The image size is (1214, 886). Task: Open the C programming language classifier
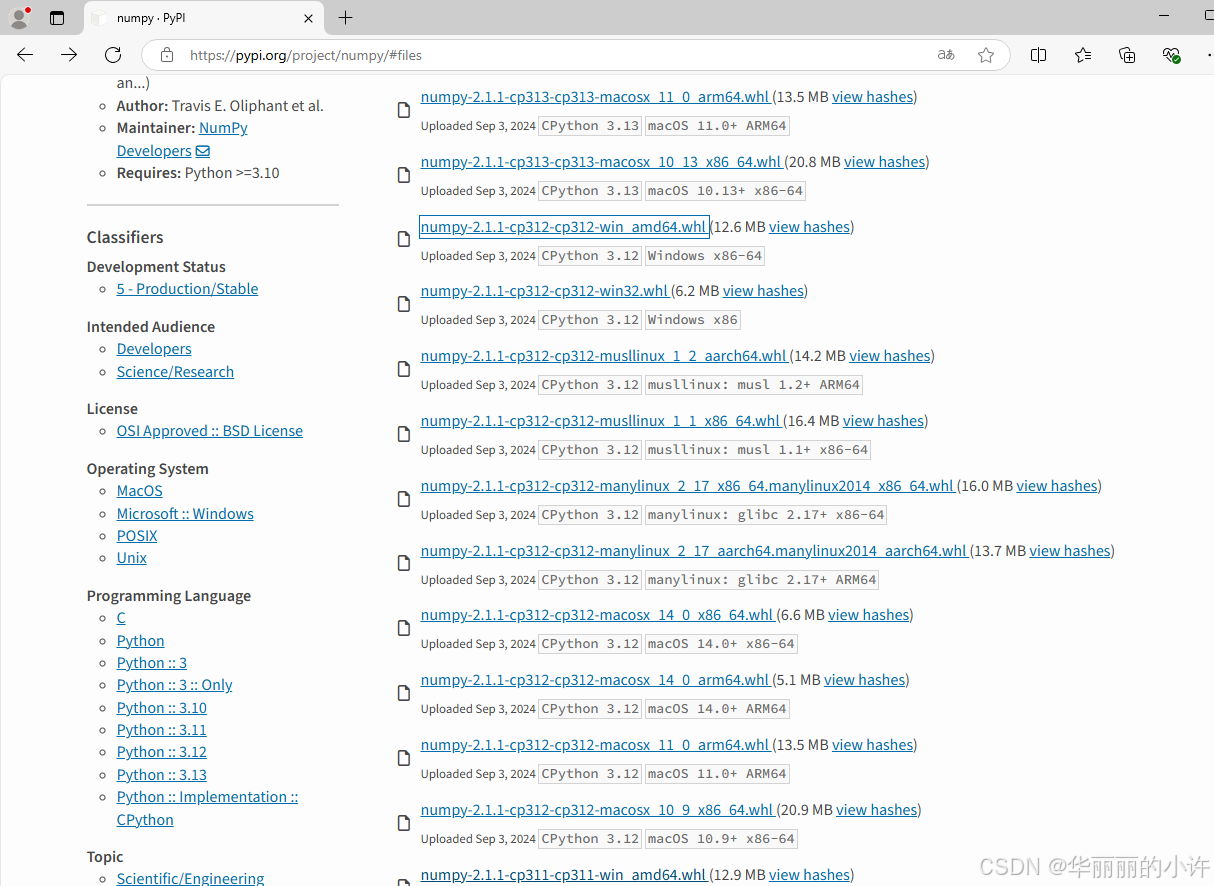121,618
